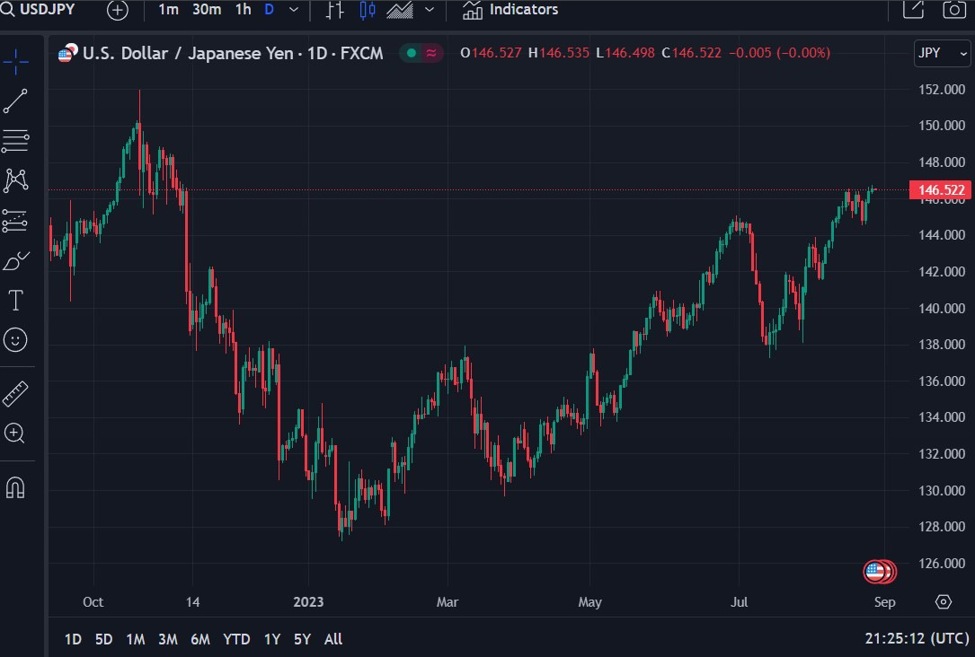
Task: Expand the chart style dropdown
Action: (x=428, y=10)
